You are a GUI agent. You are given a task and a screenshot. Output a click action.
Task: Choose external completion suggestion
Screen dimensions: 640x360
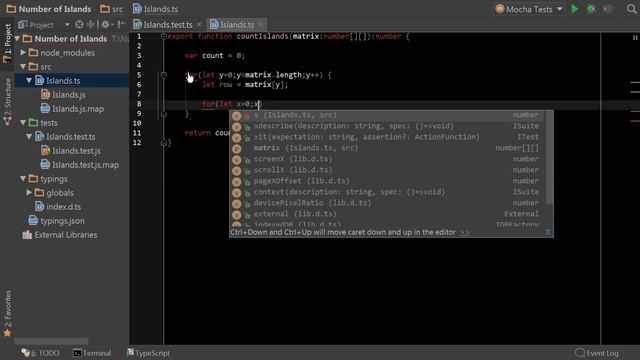388,214
